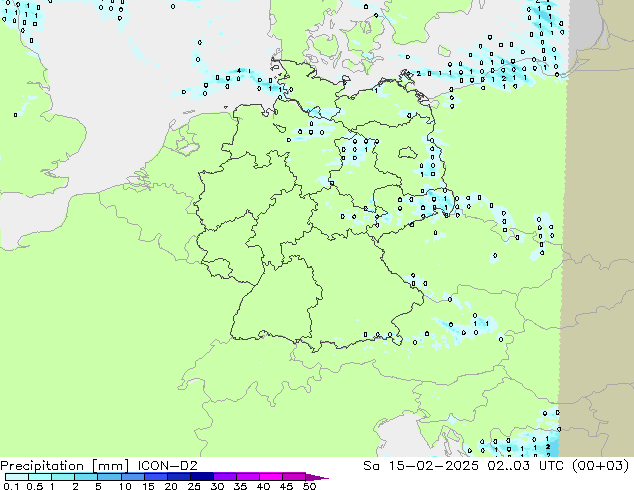Click the legend swatch between 5 and 10
This screenshot has height=490, width=634.
coord(110,477)
